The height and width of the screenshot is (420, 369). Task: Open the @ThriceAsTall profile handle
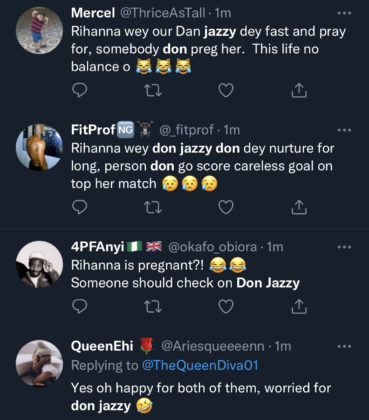[162, 13]
